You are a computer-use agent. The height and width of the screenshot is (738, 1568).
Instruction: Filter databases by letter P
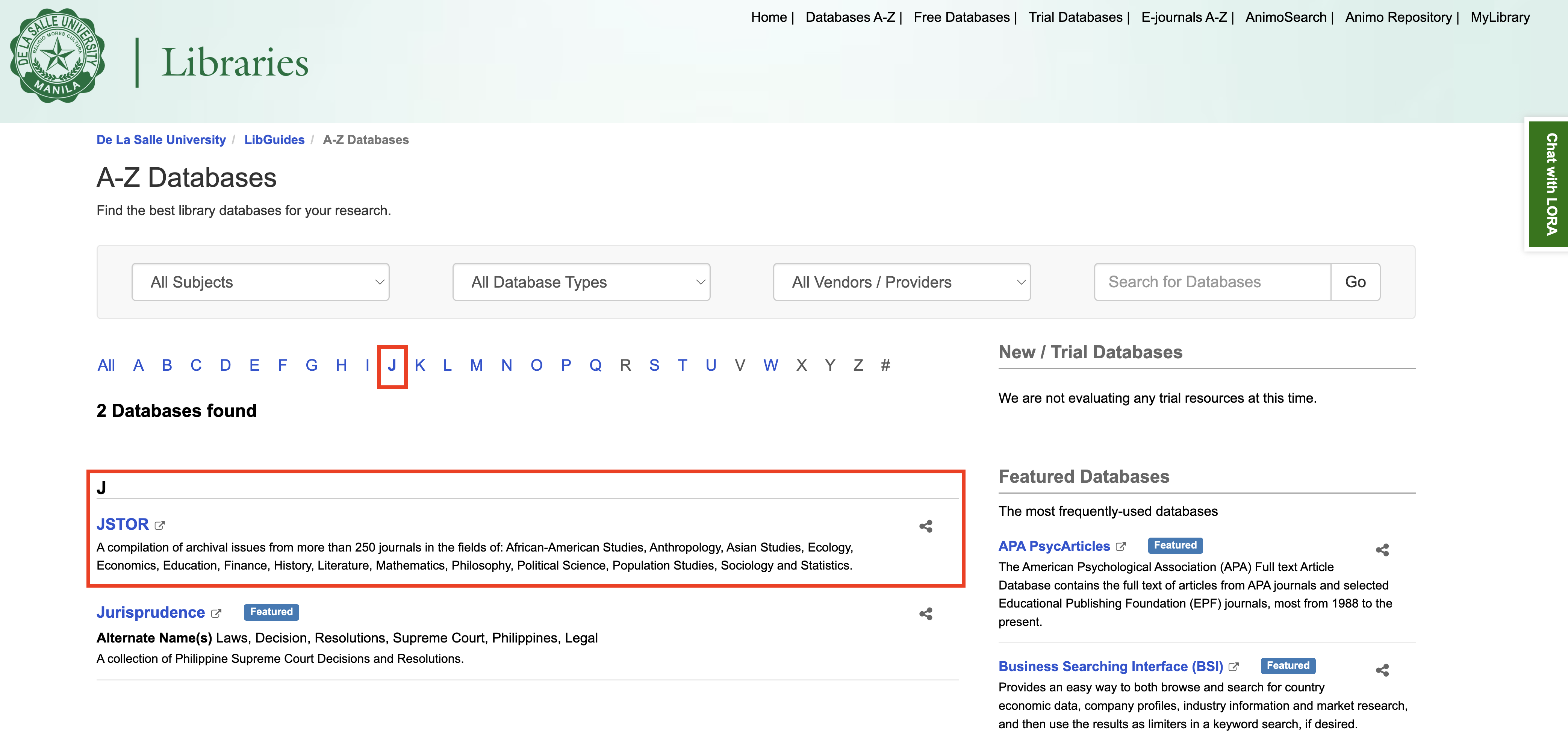pos(566,365)
